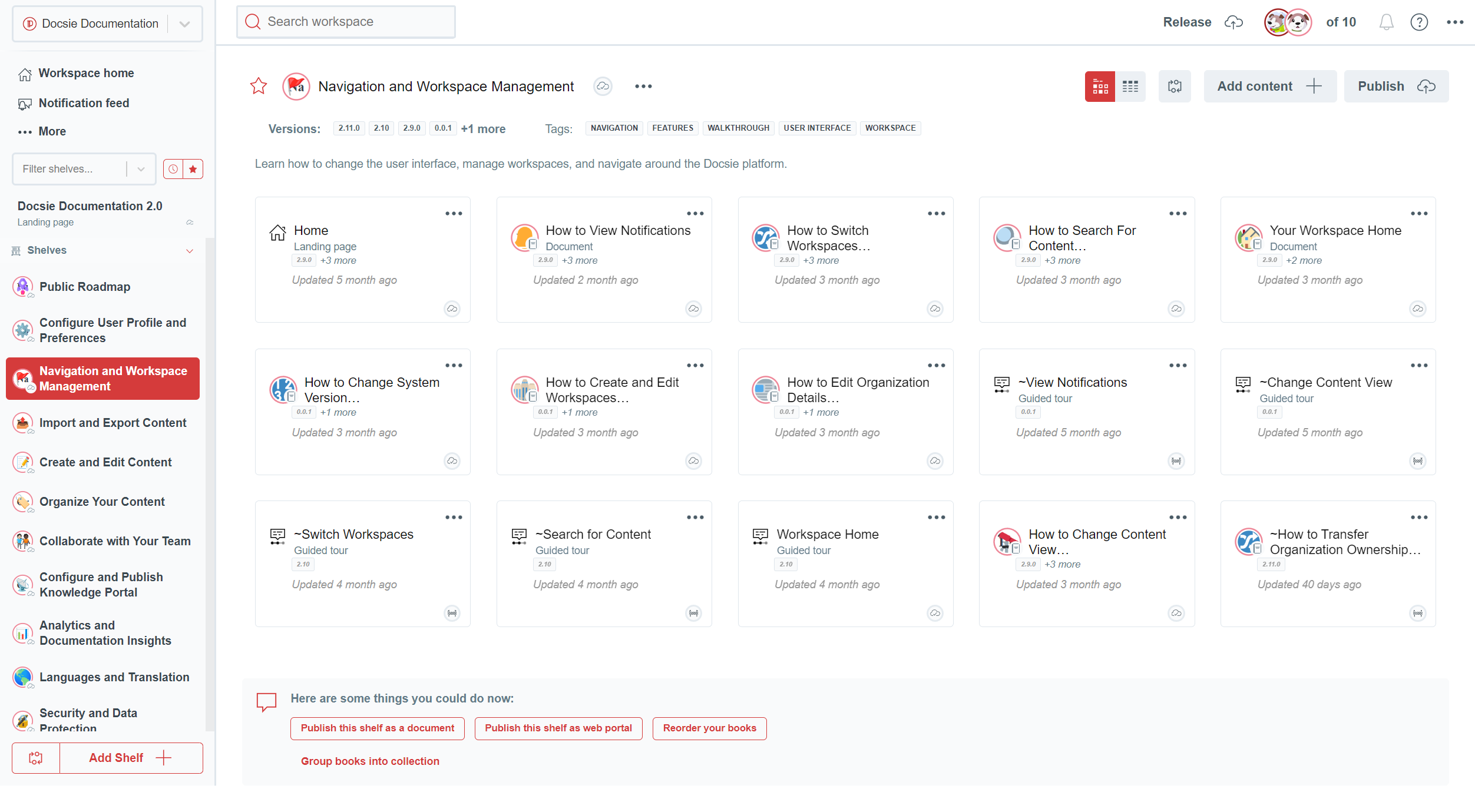
Task: Click Group books into collection
Action: pos(370,761)
